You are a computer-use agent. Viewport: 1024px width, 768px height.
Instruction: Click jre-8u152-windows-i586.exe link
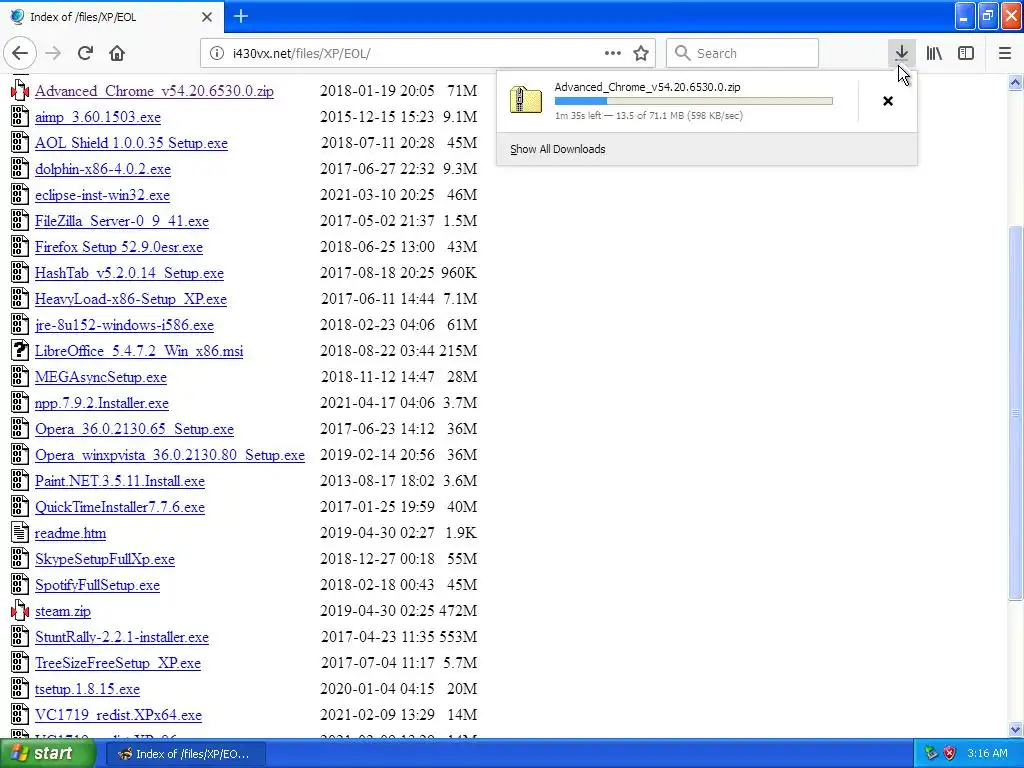point(124,325)
